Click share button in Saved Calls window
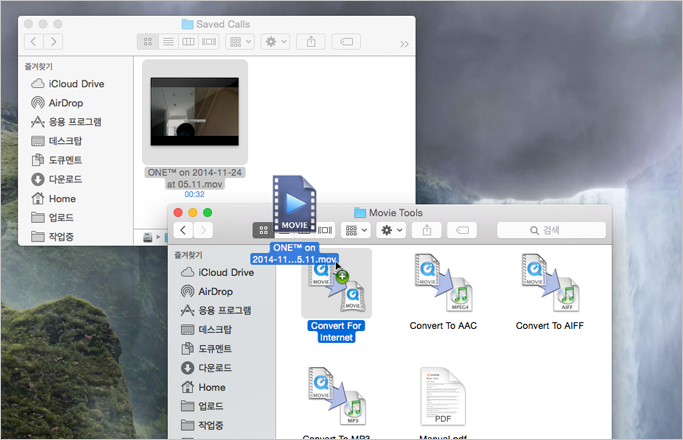 pyautogui.click(x=311, y=42)
